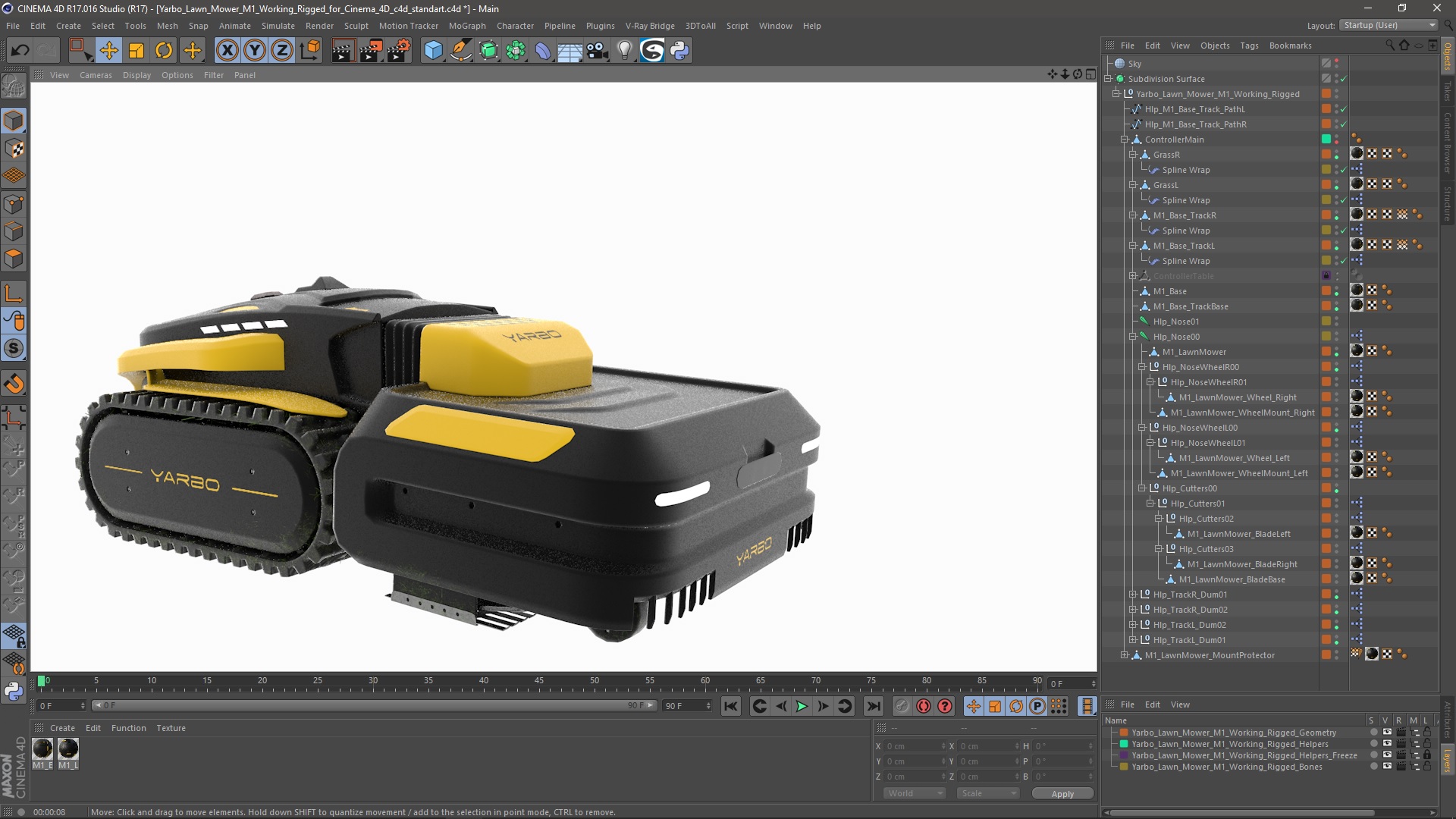Toggle Autokeying button

(x=923, y=706)
